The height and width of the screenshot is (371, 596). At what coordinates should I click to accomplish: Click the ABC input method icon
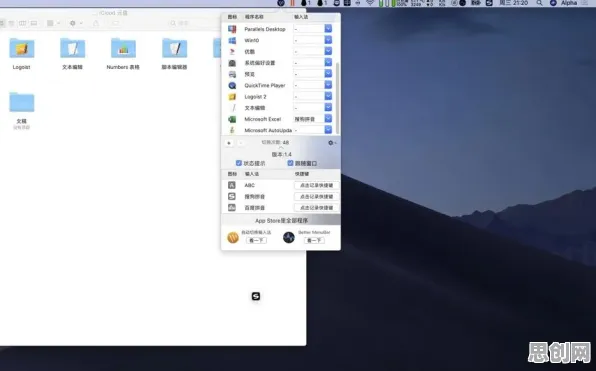point(232,185)
